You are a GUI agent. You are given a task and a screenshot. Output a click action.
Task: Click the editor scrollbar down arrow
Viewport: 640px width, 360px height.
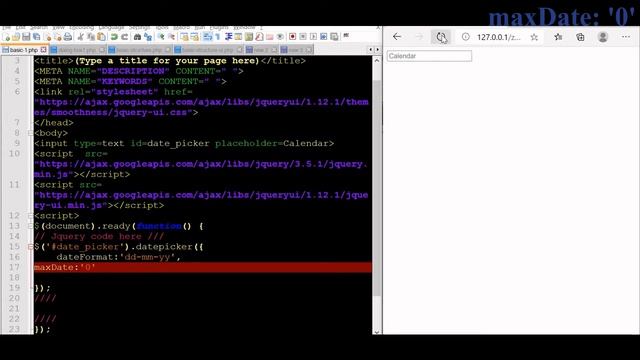pyautogui.click(x=377, y=331)
